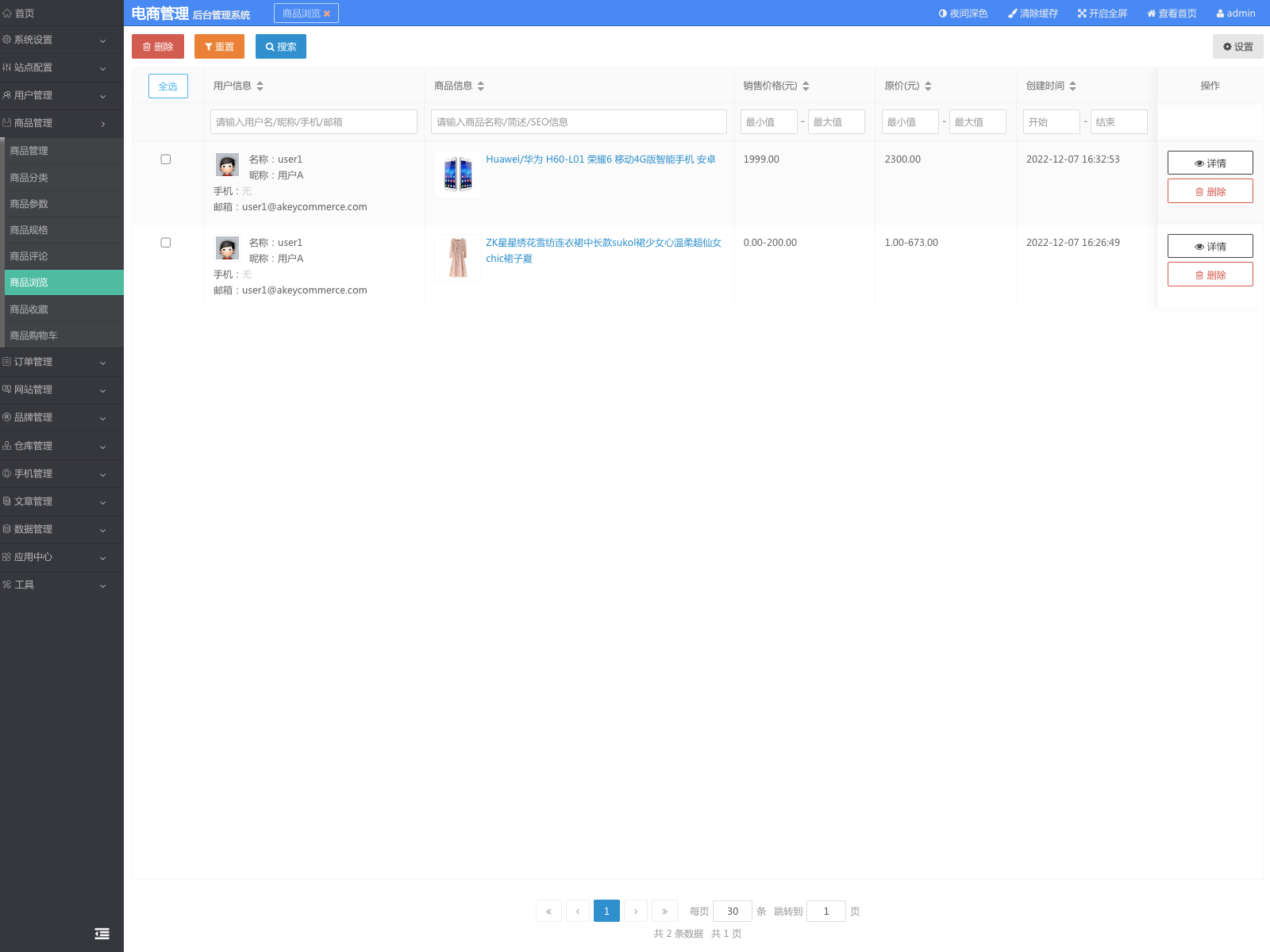This screenshot has width=1270, height=952.
Task: Click the blue 搜索 search button
Action: pyautogui.click(x=281, y=47)
